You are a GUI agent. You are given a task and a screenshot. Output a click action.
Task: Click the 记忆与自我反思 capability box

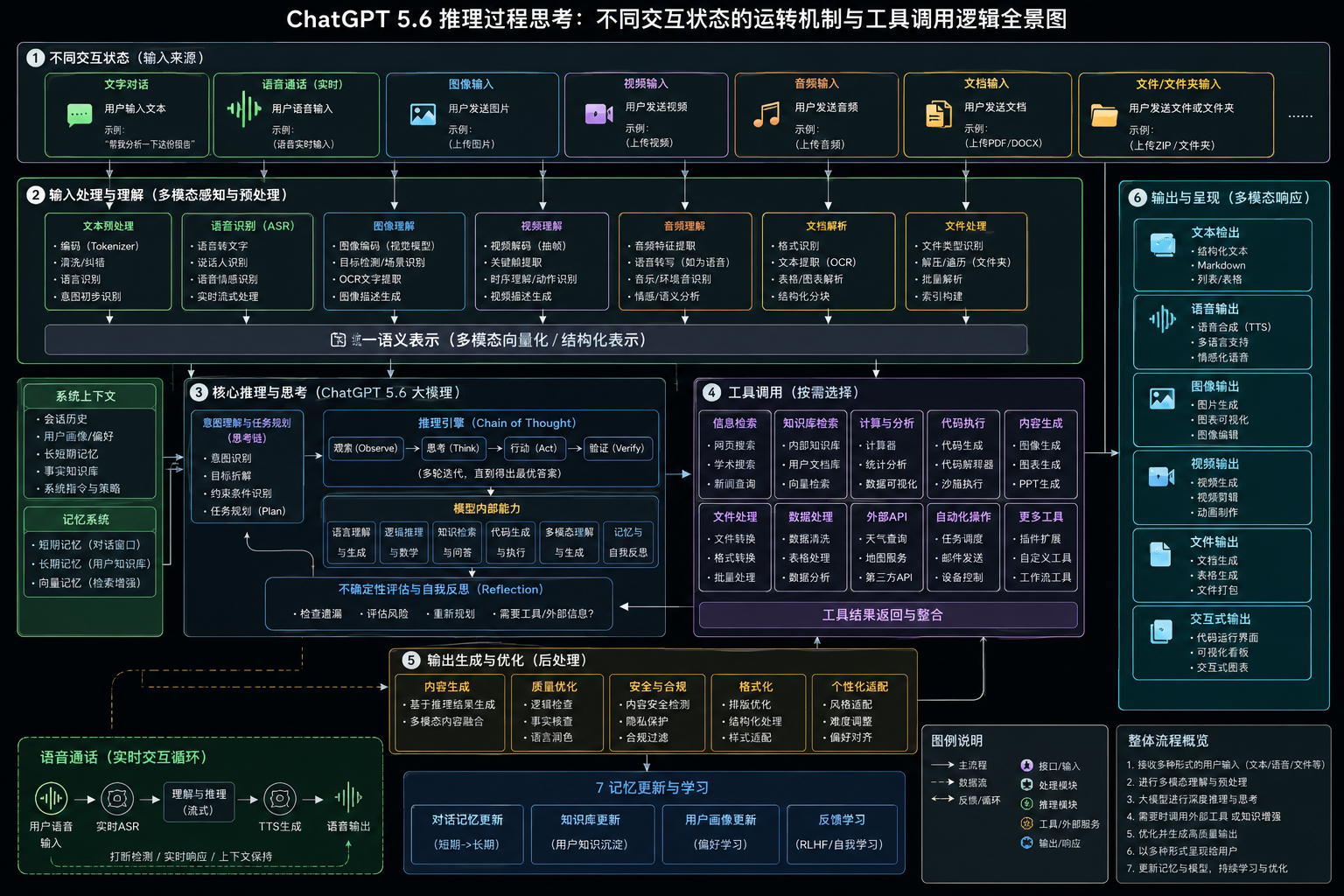(628, 542)
